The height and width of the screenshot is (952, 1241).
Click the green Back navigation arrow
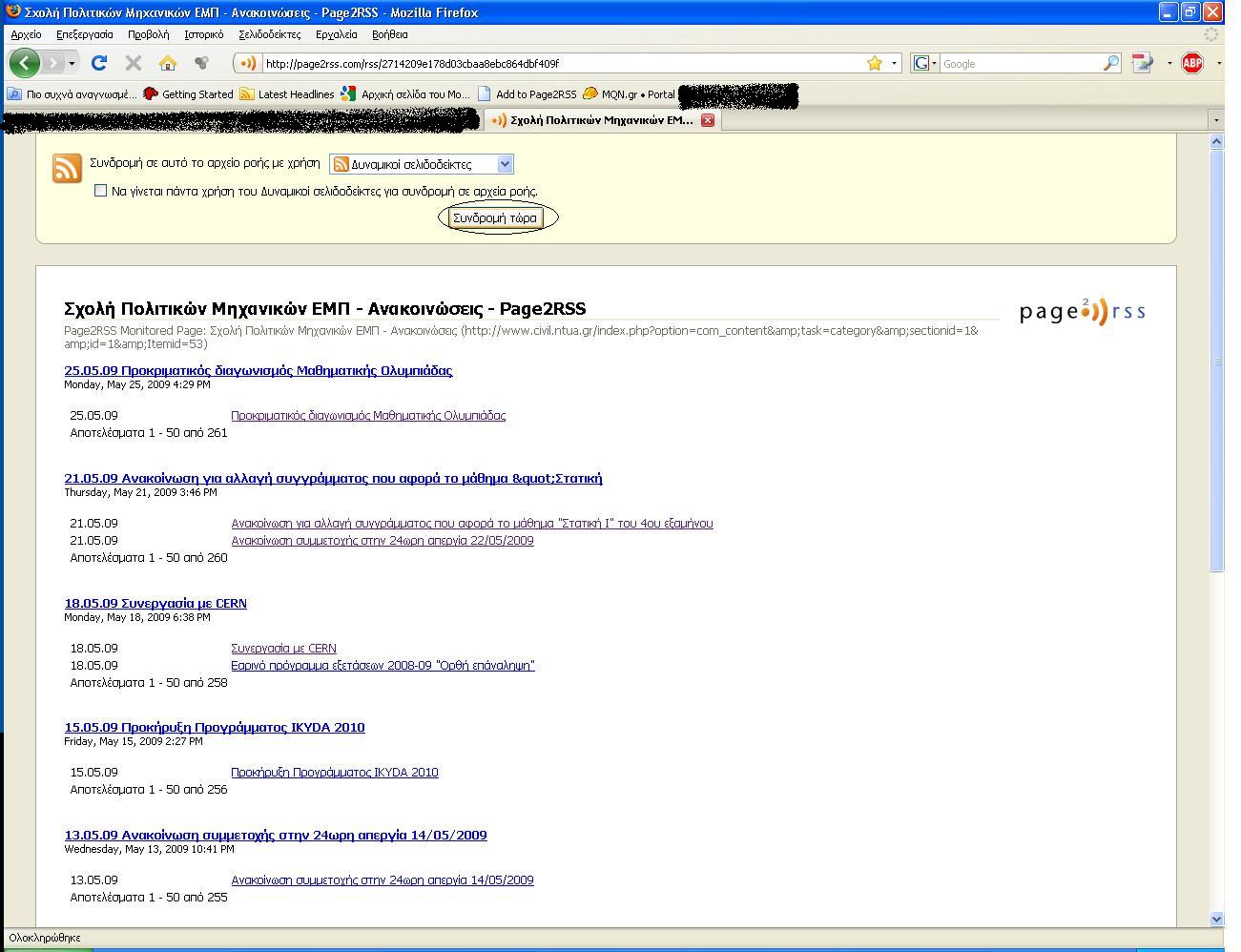coord(25,63)
